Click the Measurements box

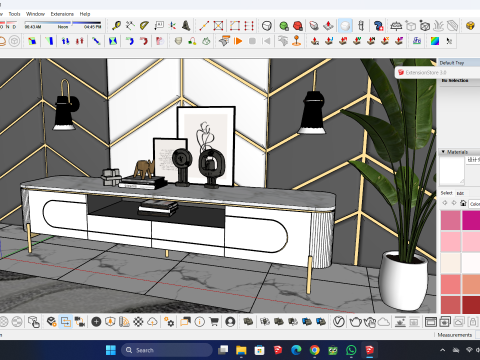pyautogui.click(x=477, y=335)
